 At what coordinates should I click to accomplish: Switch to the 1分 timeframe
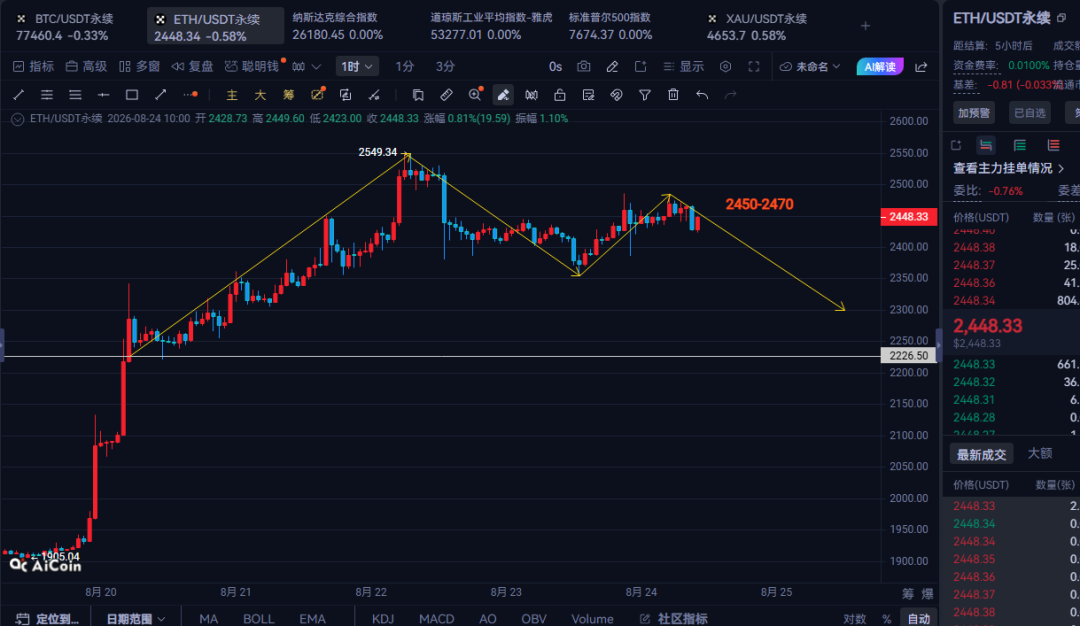(x=404, y=66)
